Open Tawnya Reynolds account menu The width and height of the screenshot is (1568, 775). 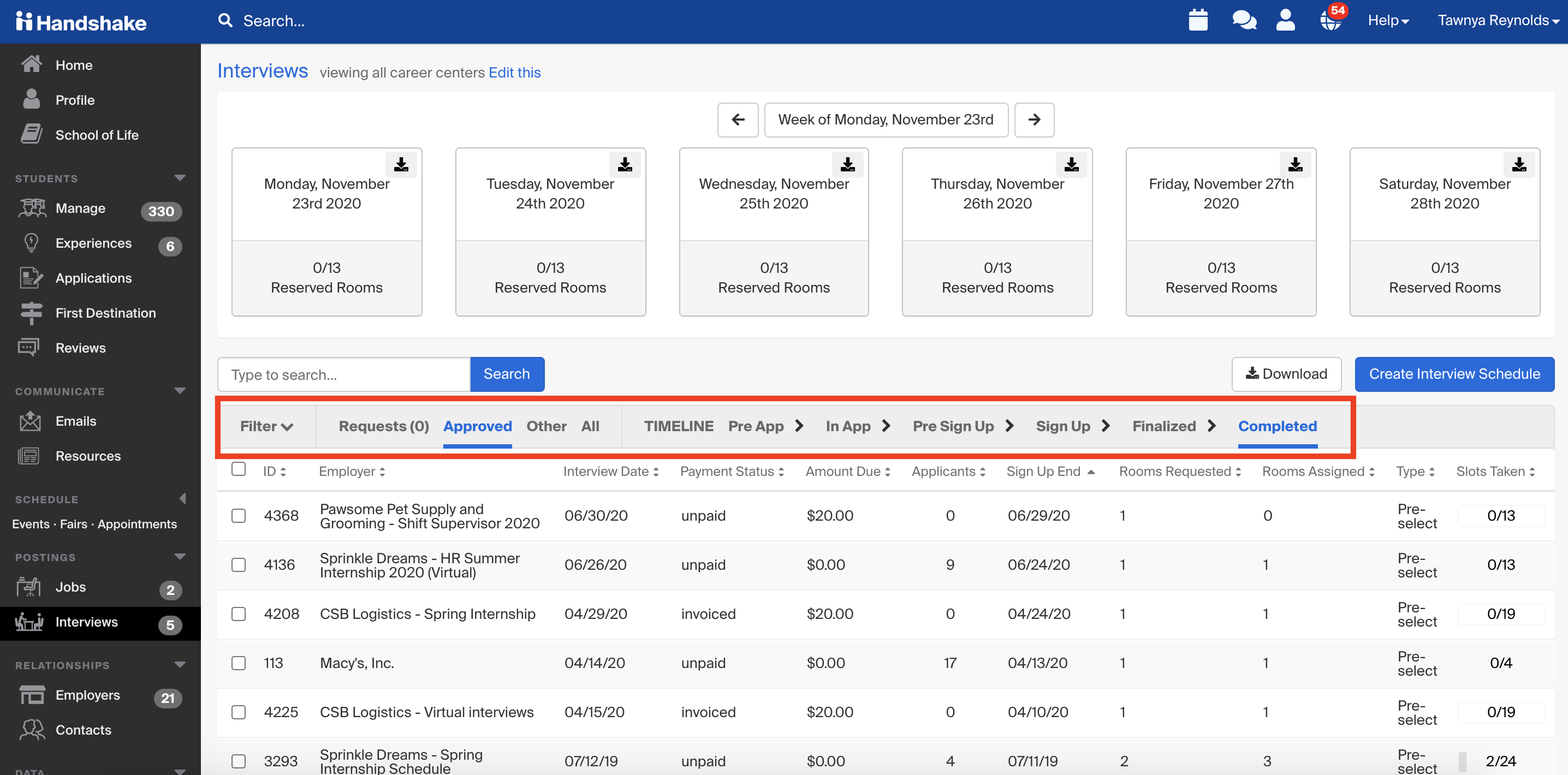tap(1498, 21)
